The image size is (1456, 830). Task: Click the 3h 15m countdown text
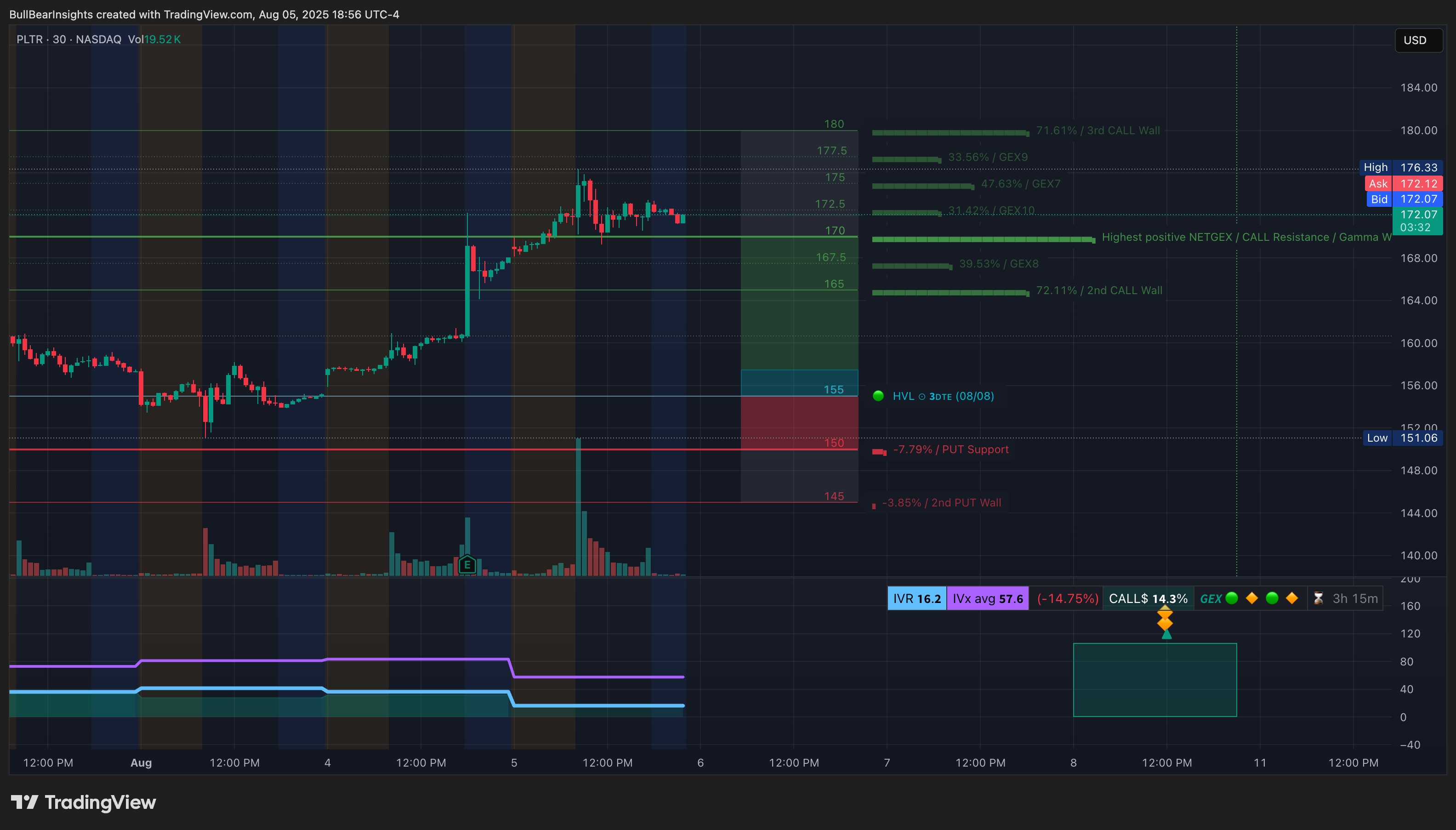tap(1355, 598)
